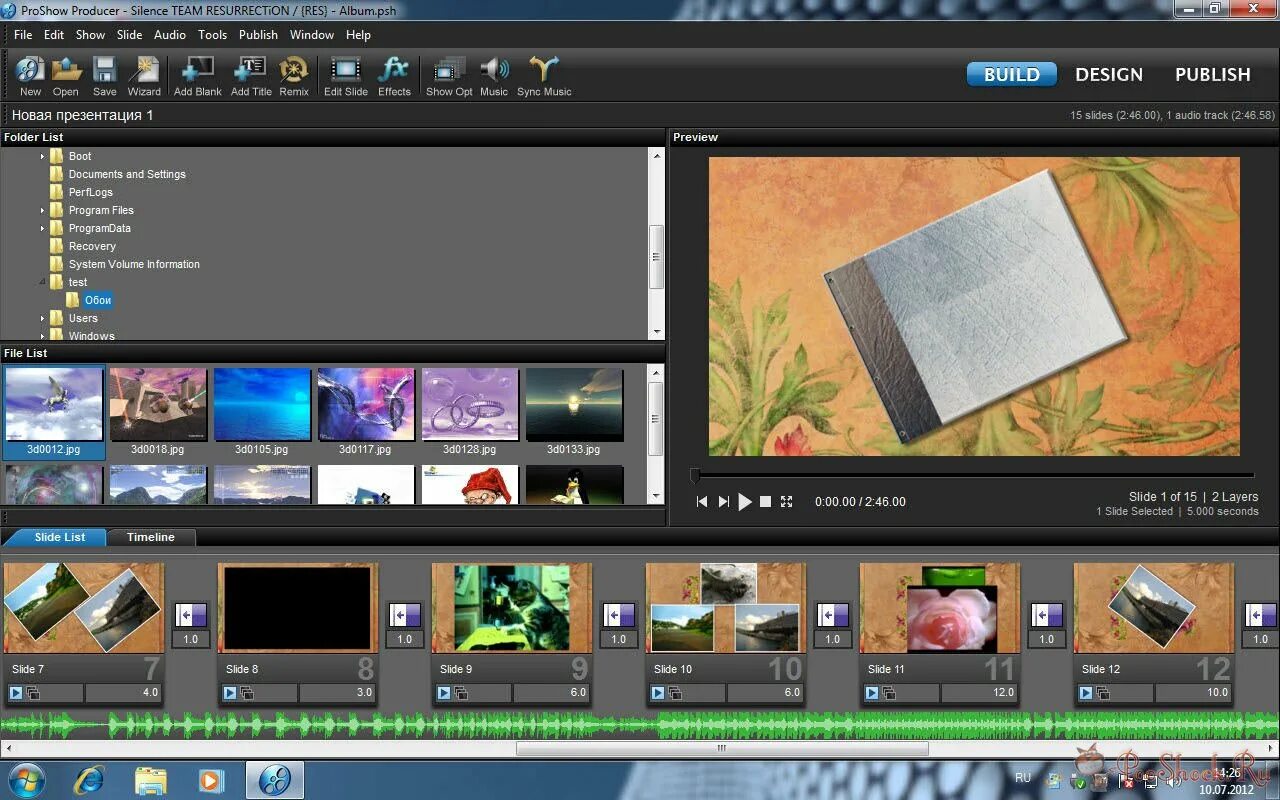Switch to the Slide List tab
Image resolution: width=1280 pixels, height=800 pixels.
coord(60,537)
